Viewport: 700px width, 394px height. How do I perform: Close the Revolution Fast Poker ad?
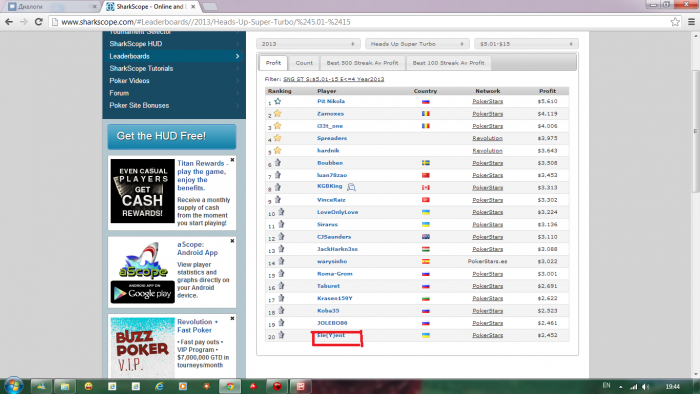pyautogui.click(x=232, y=319)
